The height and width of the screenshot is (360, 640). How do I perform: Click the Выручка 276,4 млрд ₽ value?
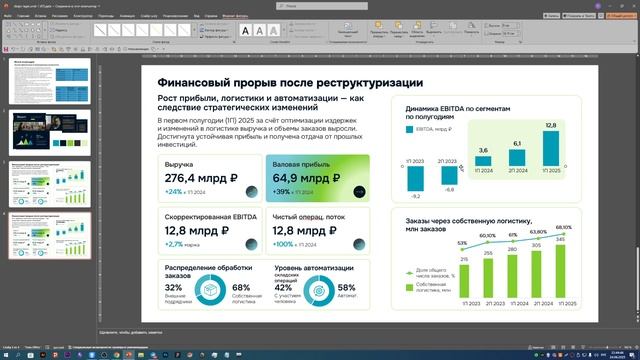point(201,178)
